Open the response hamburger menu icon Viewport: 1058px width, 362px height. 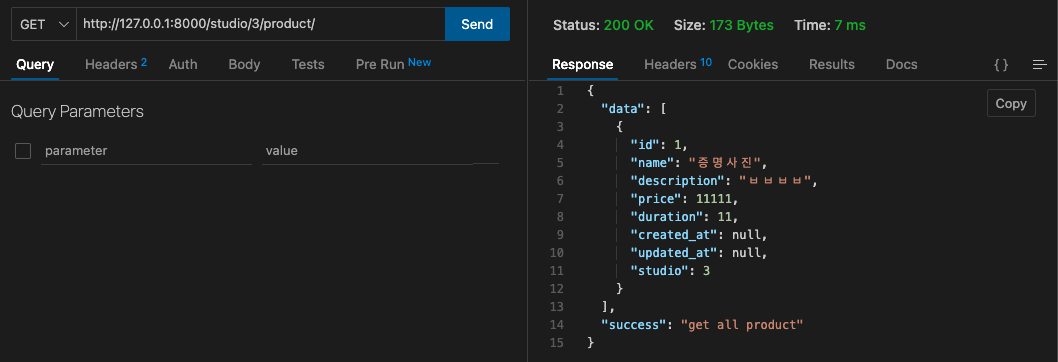pyautogui.click(x=1040, y=65)
